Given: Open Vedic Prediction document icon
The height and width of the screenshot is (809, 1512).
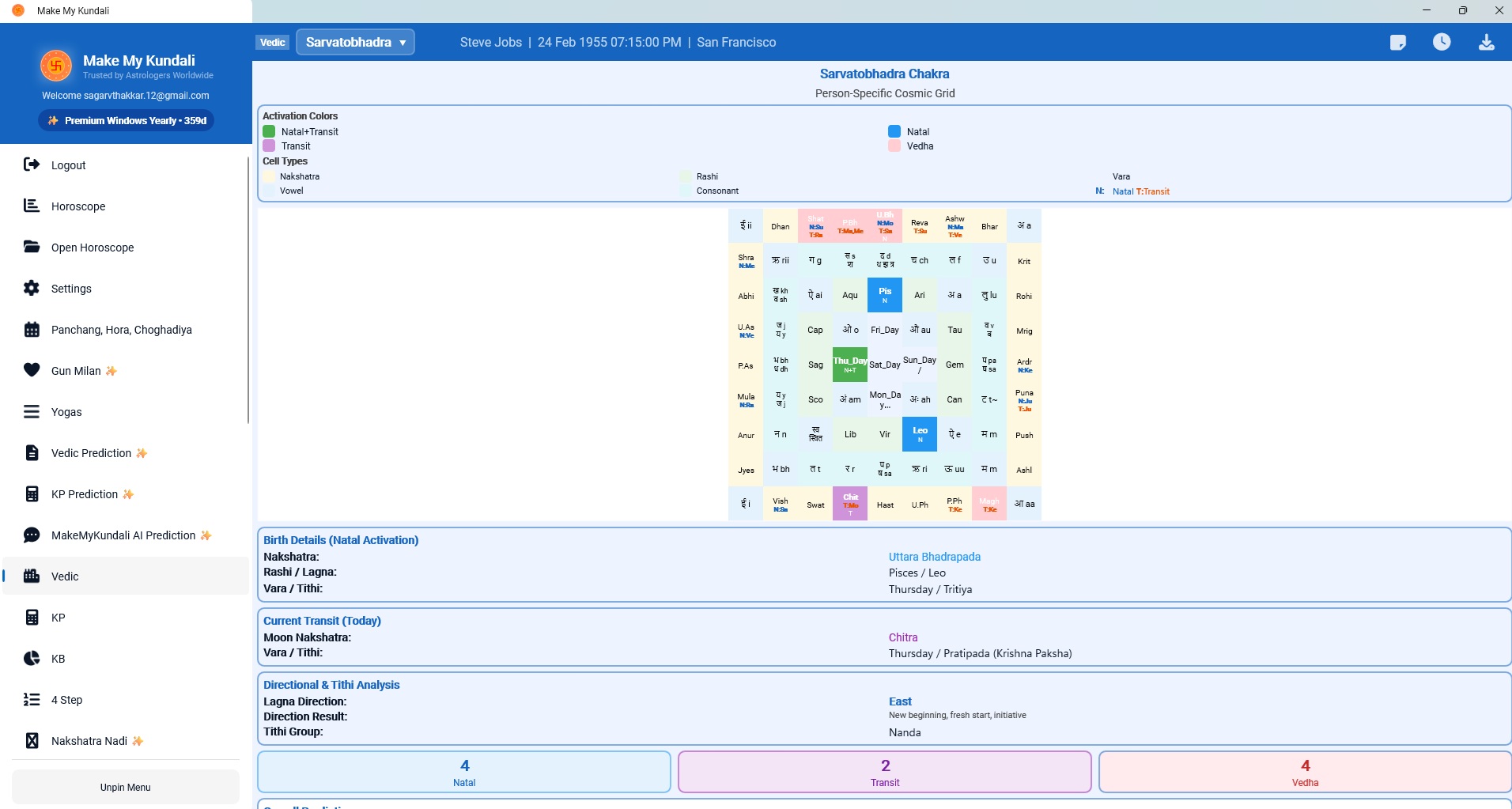Looking at the screenshot, I should [32, 452].
